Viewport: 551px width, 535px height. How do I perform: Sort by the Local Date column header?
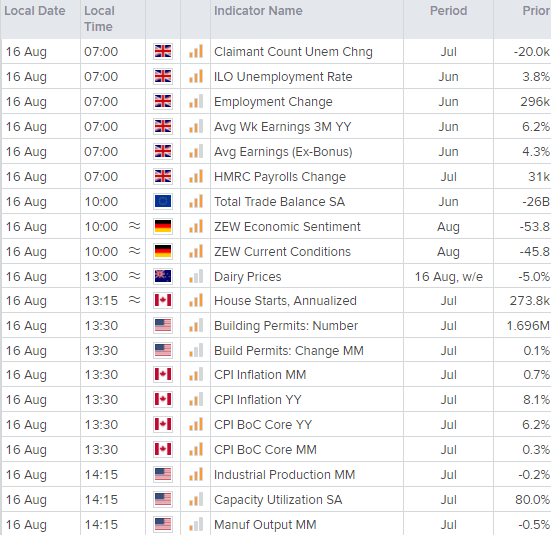coord(34,11)
